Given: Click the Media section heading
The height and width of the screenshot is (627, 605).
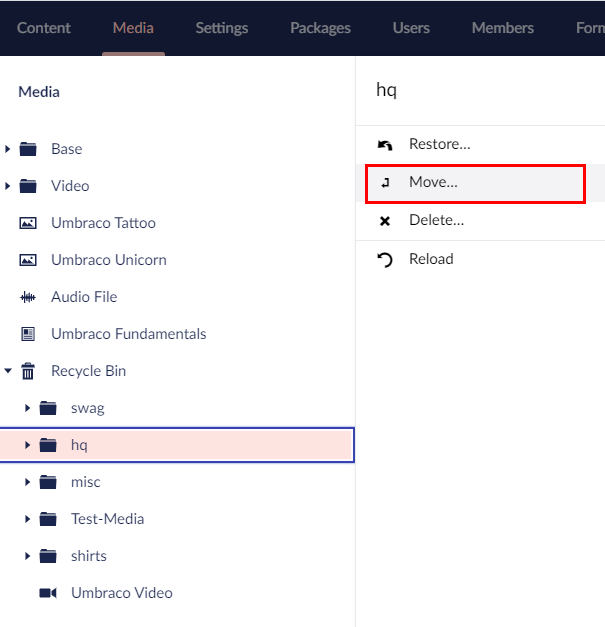Looking at the screenshot, I should point(39,92).
